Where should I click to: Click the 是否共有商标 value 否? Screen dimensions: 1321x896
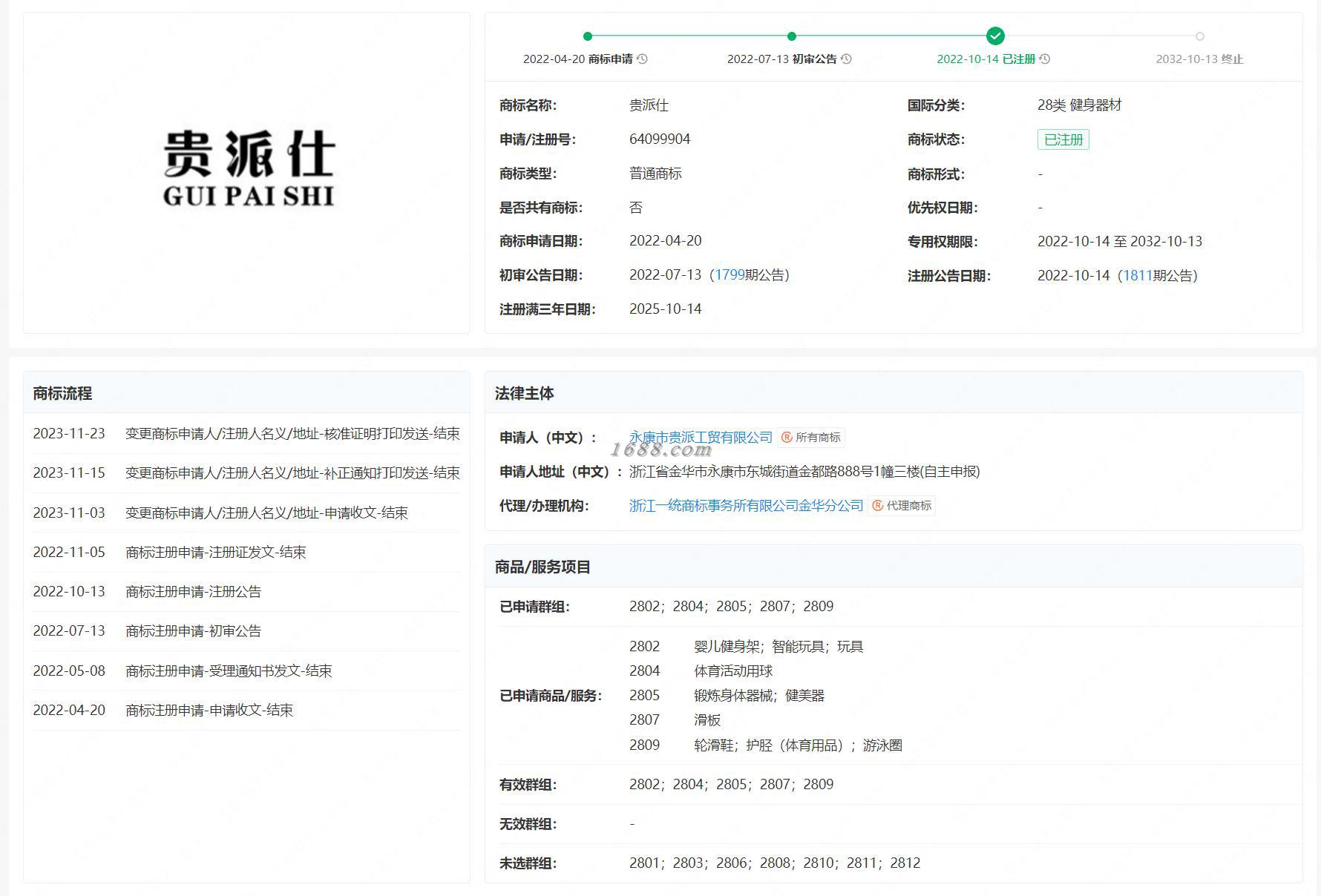(x=636, y=208)
